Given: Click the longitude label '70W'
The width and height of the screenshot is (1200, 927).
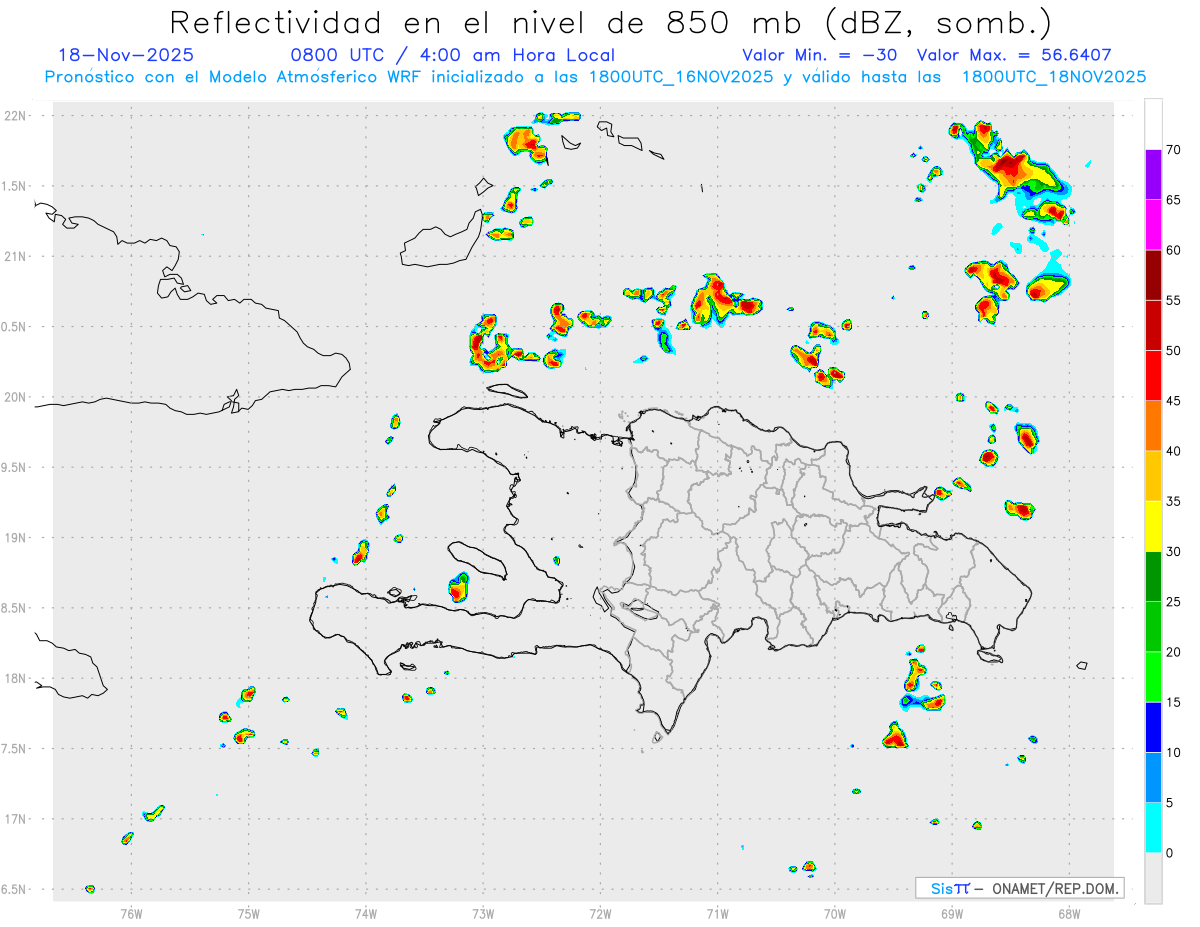Looking at the screenshot, I should (834, 913).
